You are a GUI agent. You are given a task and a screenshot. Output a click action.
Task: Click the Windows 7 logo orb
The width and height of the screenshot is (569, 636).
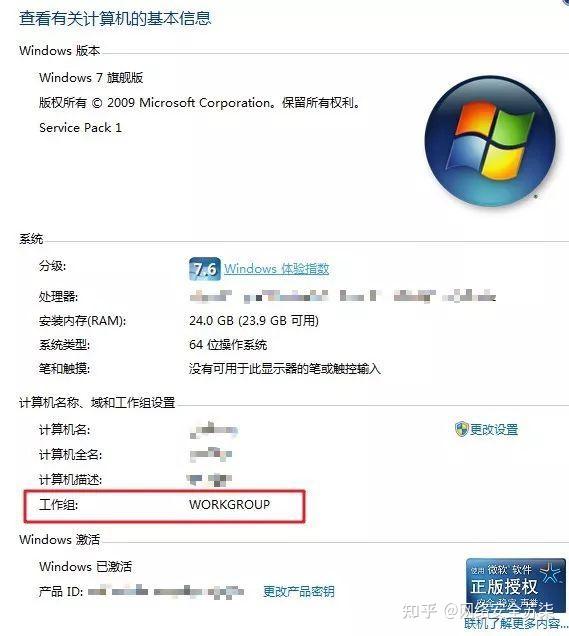pyautogui.click(x=490, y=141)
